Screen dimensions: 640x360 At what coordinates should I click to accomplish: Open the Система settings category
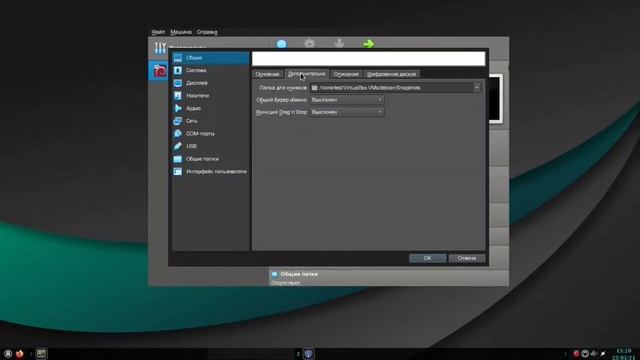(x=210, y=71)
